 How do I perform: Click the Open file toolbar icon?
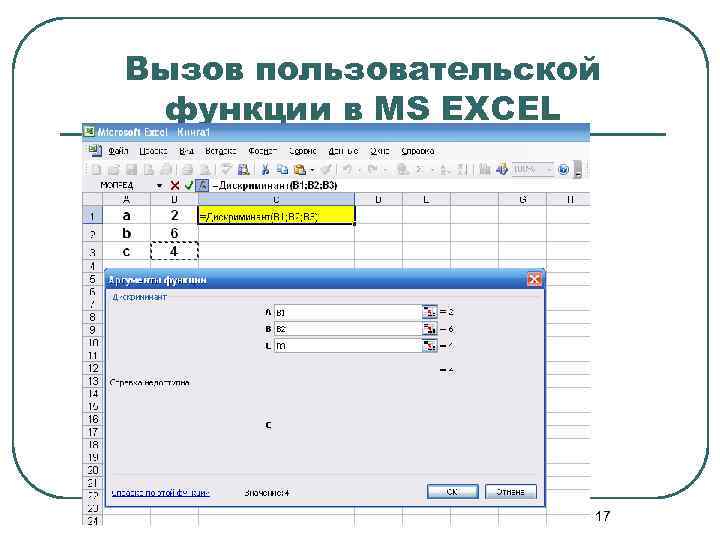click(113, 170)
